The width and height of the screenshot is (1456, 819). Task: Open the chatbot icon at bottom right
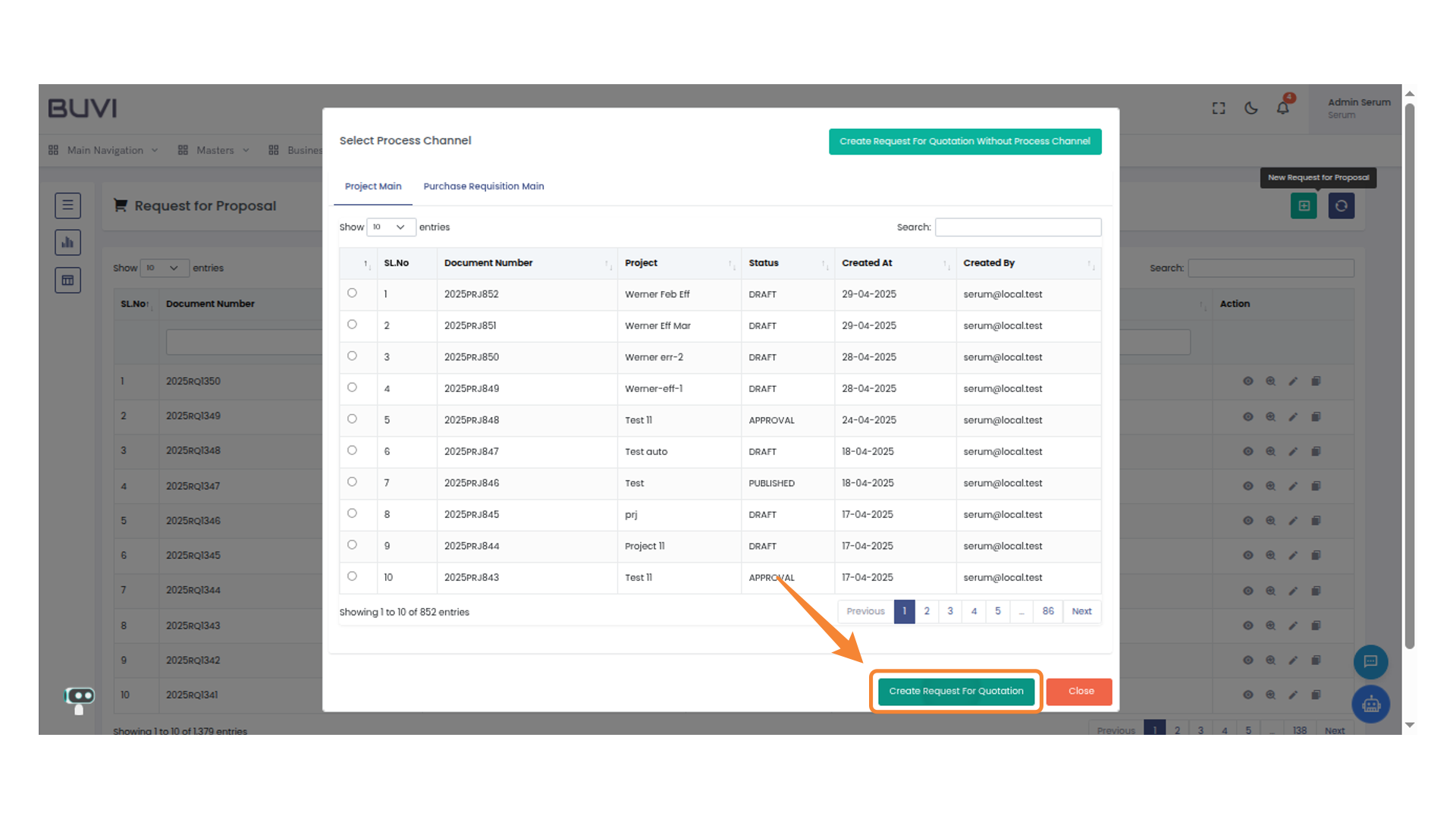click(x=1371, y=704)
